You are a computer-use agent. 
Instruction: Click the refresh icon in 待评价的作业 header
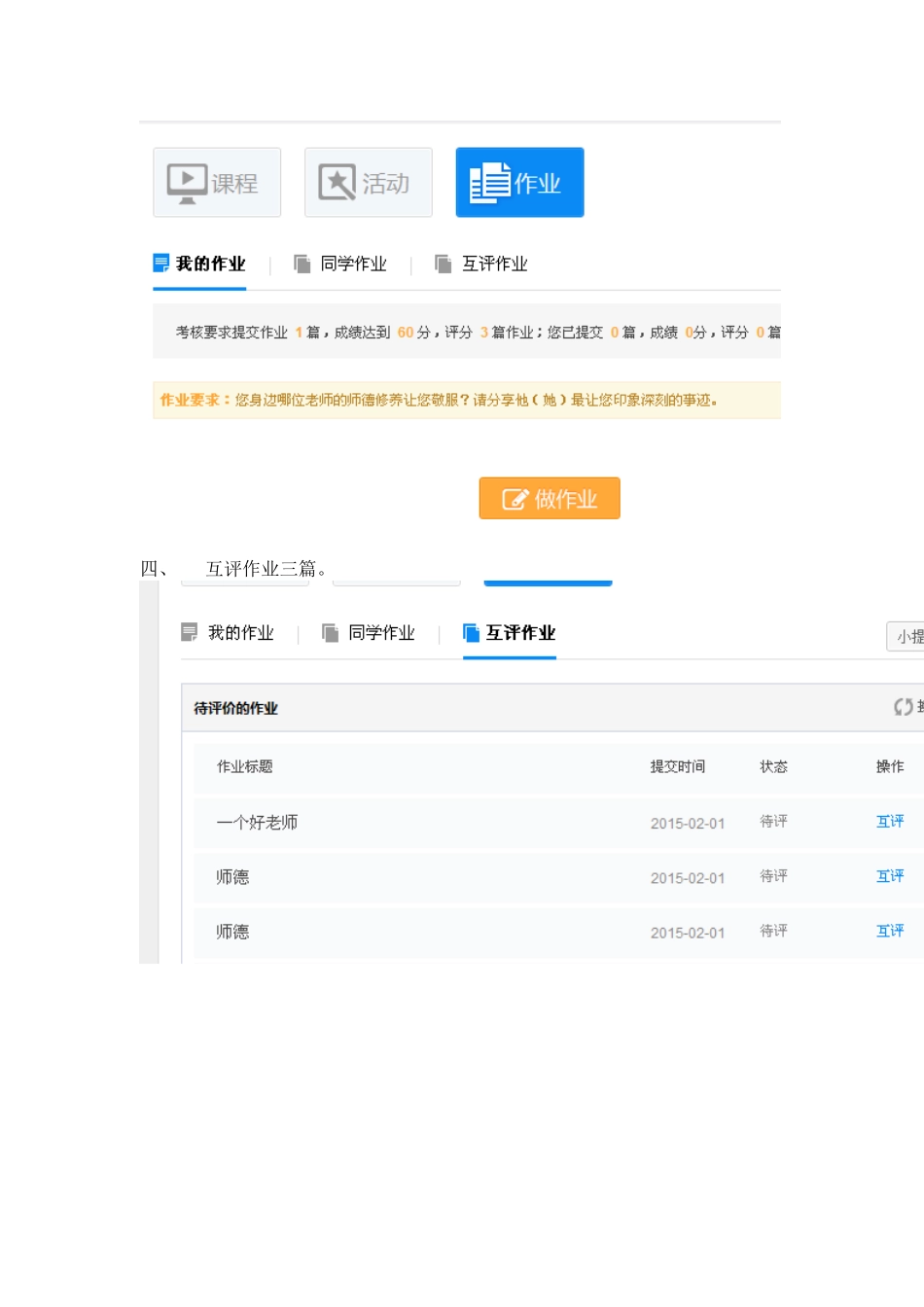tap(904, 707)
